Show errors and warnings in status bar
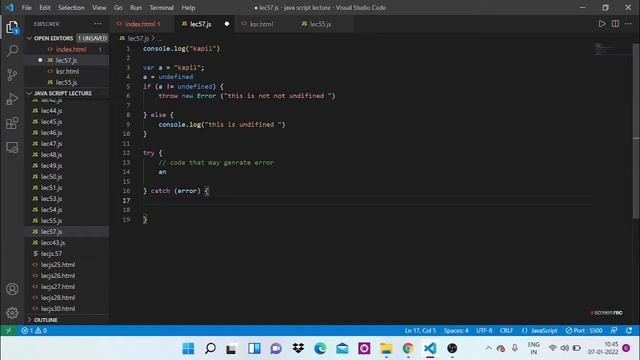Image resolution: width=640 pixels, height=360 pixels. click(34, 330)
